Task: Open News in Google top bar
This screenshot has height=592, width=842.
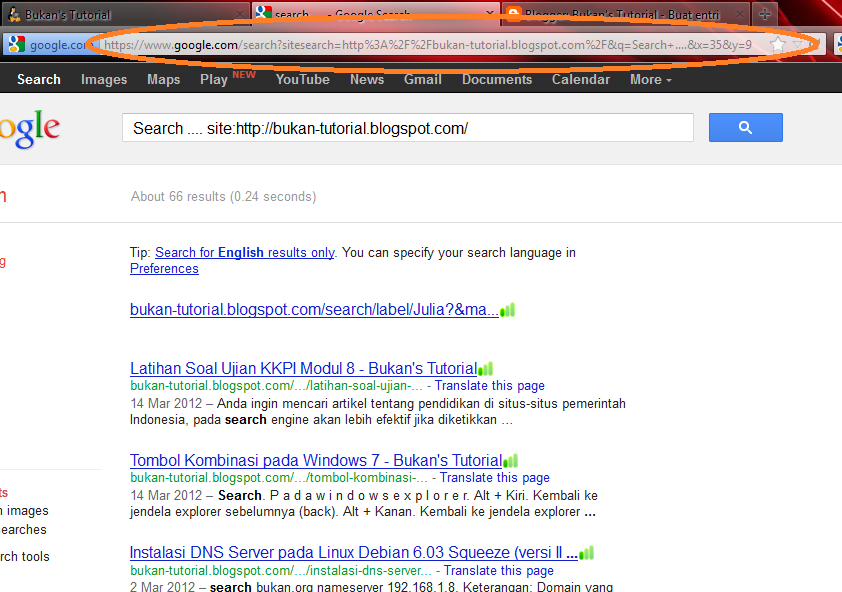Action: pos(367,80)
